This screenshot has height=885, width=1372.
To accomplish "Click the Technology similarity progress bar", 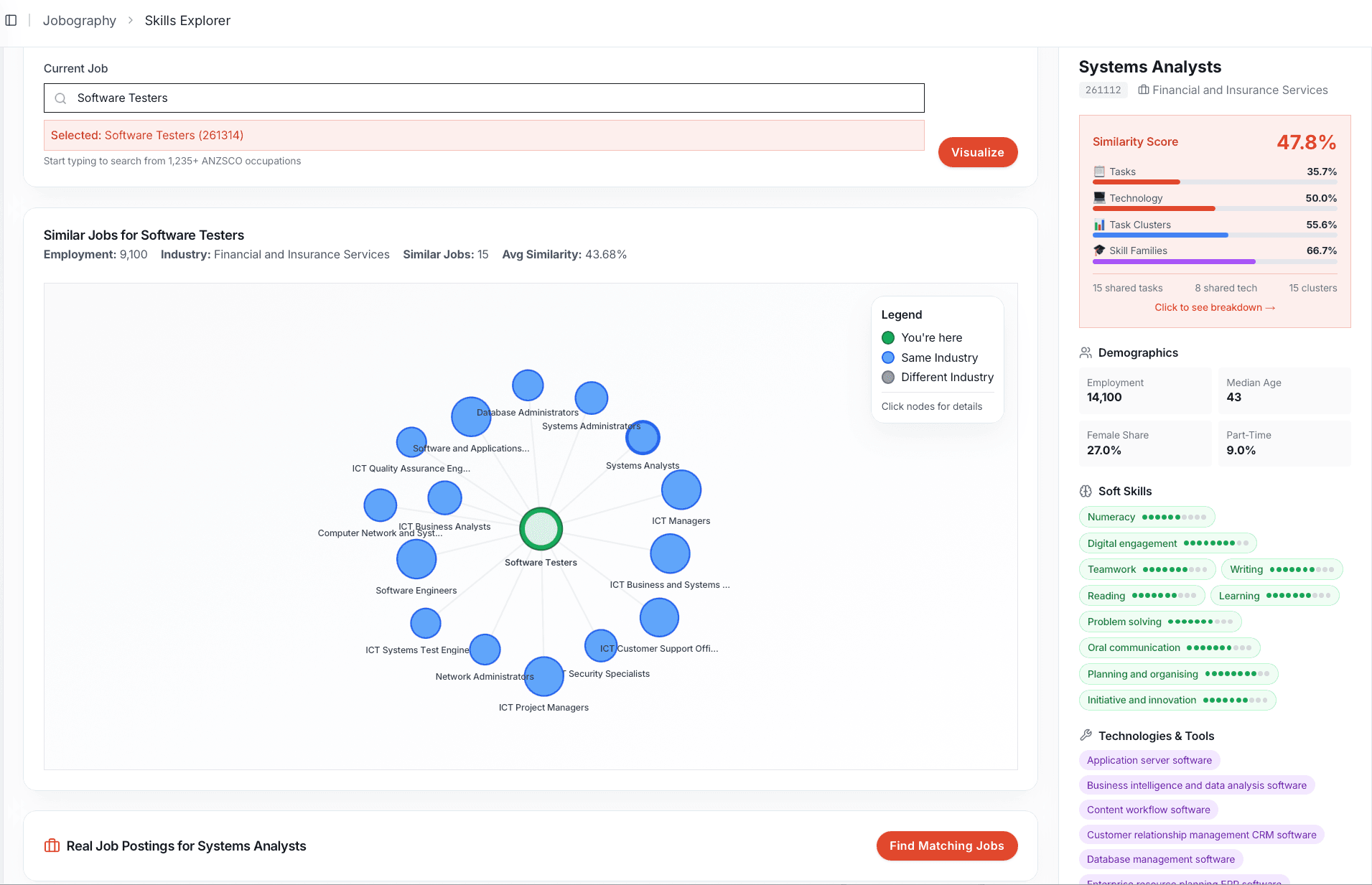I will pyautogui.click(x=1215, y=208).
